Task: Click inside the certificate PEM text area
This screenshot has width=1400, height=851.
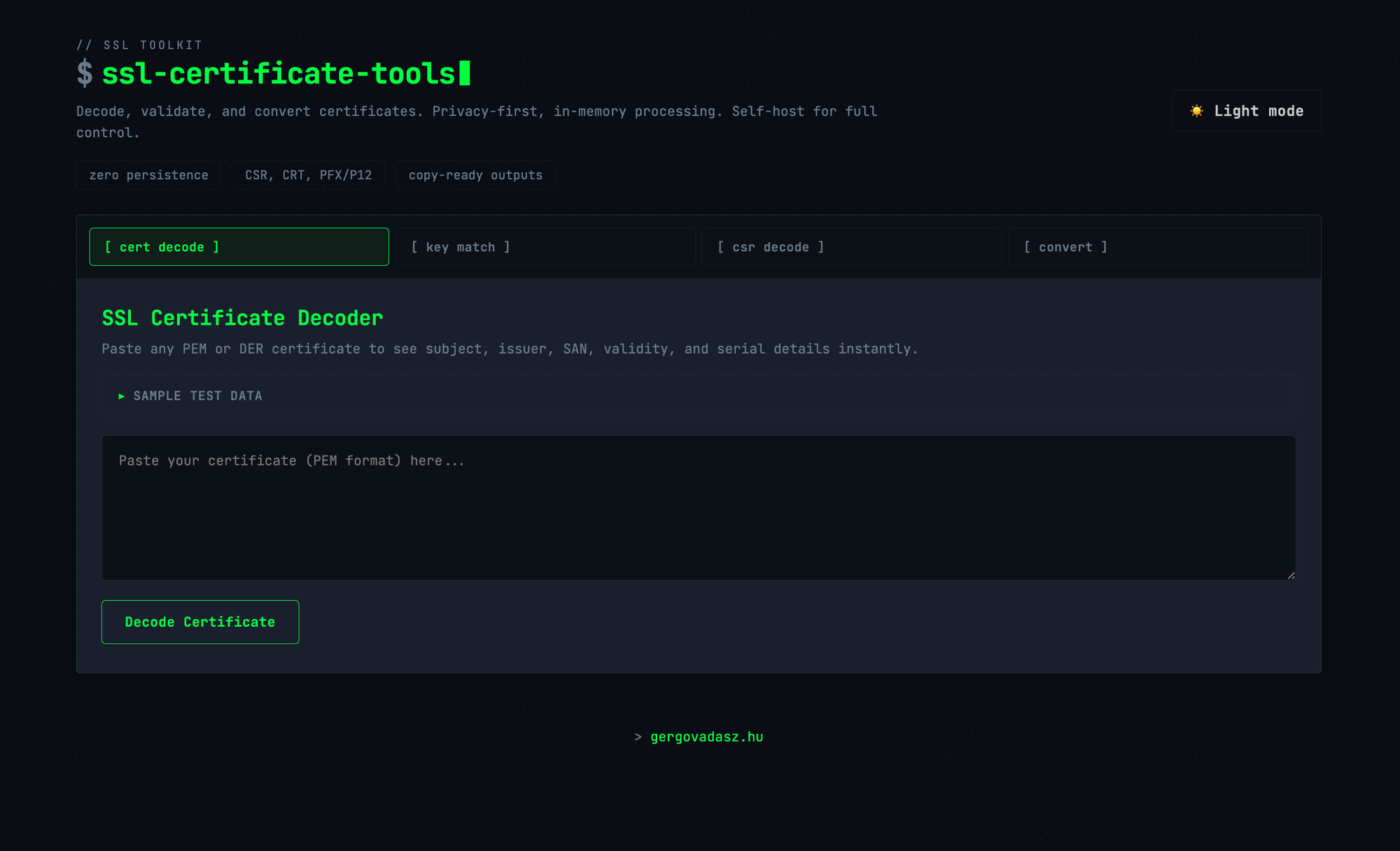Action: pos(698,508)
